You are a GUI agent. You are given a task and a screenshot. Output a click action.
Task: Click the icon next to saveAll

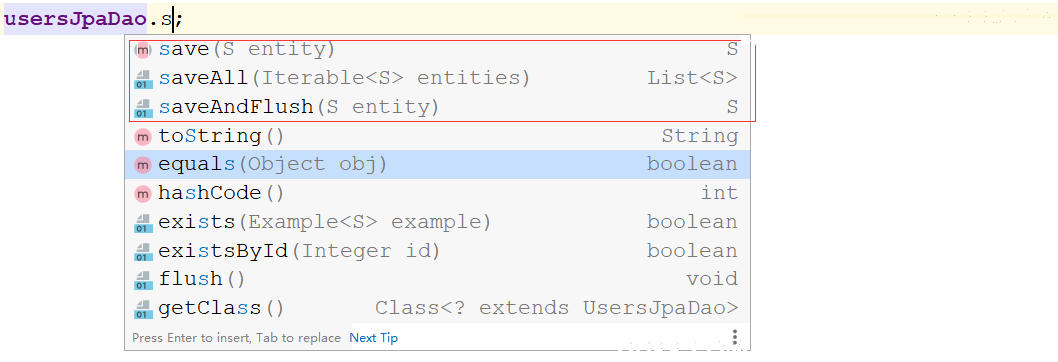[142, 79]
